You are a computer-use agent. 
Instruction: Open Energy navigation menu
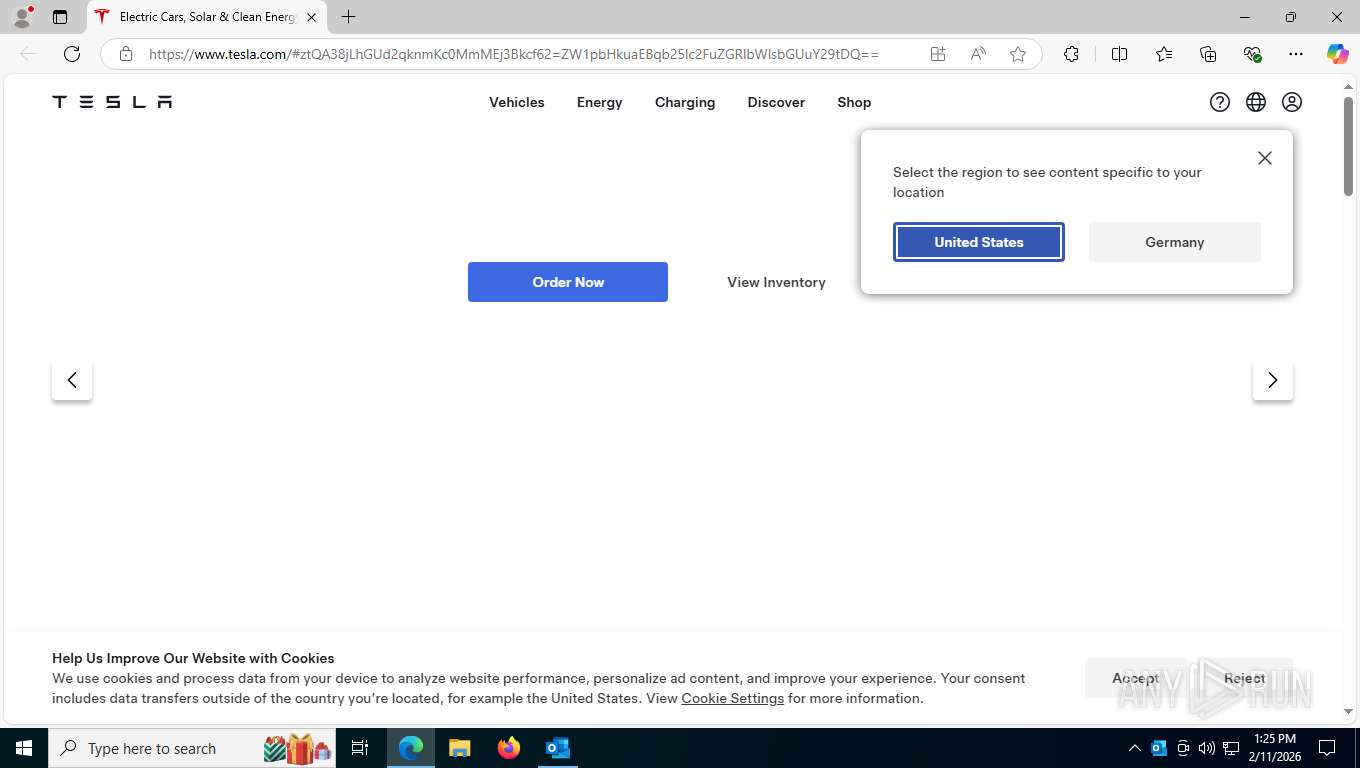click(600, 102)
